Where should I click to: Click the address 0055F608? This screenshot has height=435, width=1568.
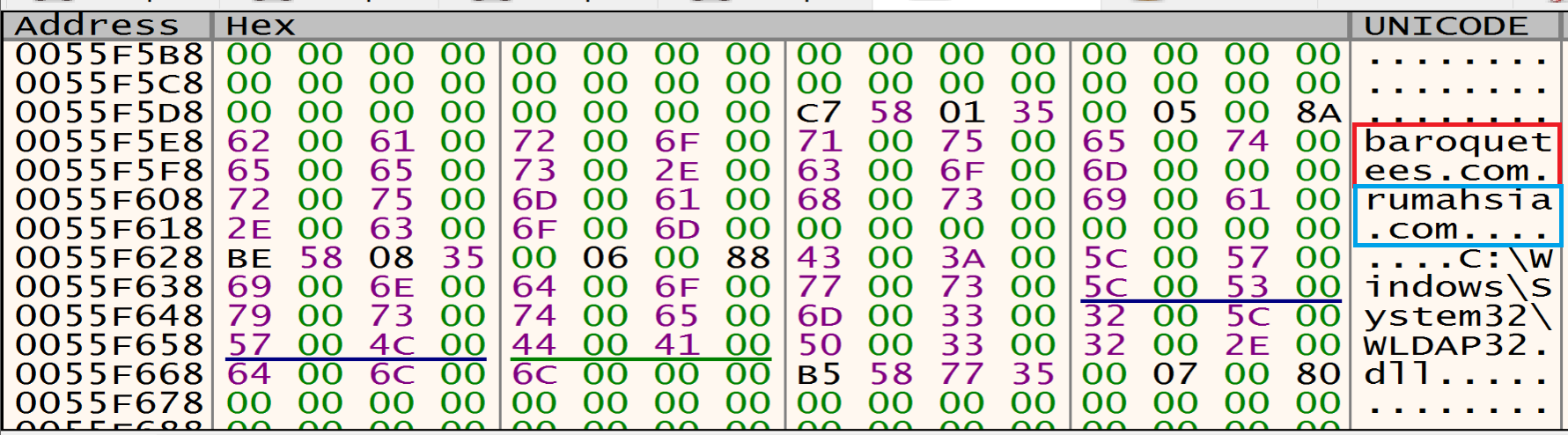[x=109, y=200]
